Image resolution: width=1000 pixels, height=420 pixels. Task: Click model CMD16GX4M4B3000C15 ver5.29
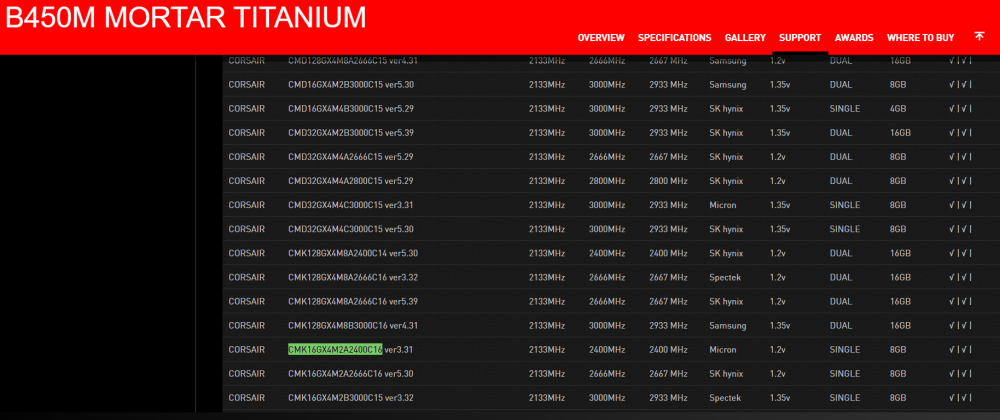coord(351,108)
